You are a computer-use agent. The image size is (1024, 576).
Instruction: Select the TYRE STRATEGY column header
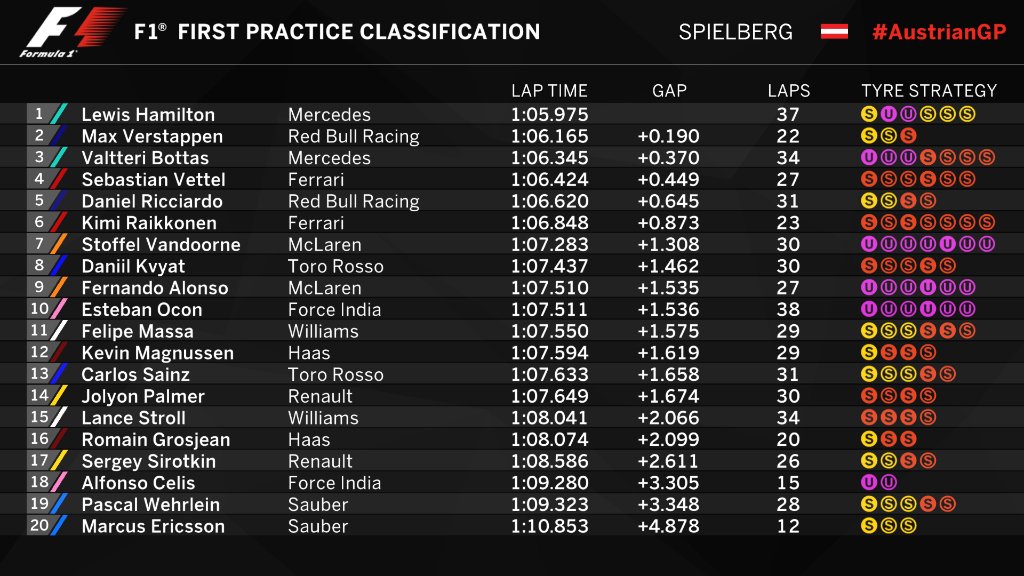point(929,91)
